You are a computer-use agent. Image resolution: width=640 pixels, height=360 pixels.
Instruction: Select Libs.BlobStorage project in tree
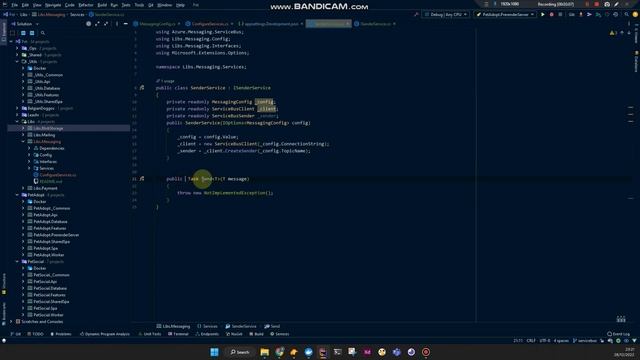pos(48,128)
